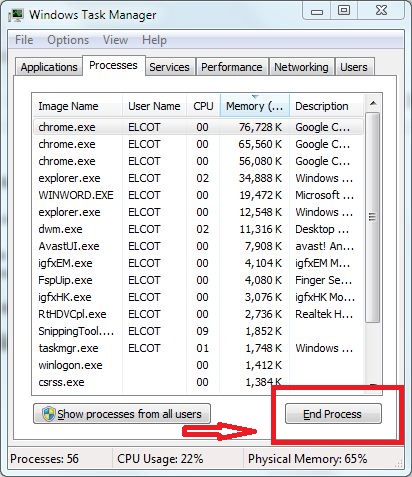The width and height of the screenshot is (412, 477).
Task: Select chrome.exe using 76,728 K memory
Action: coord(198,127)
